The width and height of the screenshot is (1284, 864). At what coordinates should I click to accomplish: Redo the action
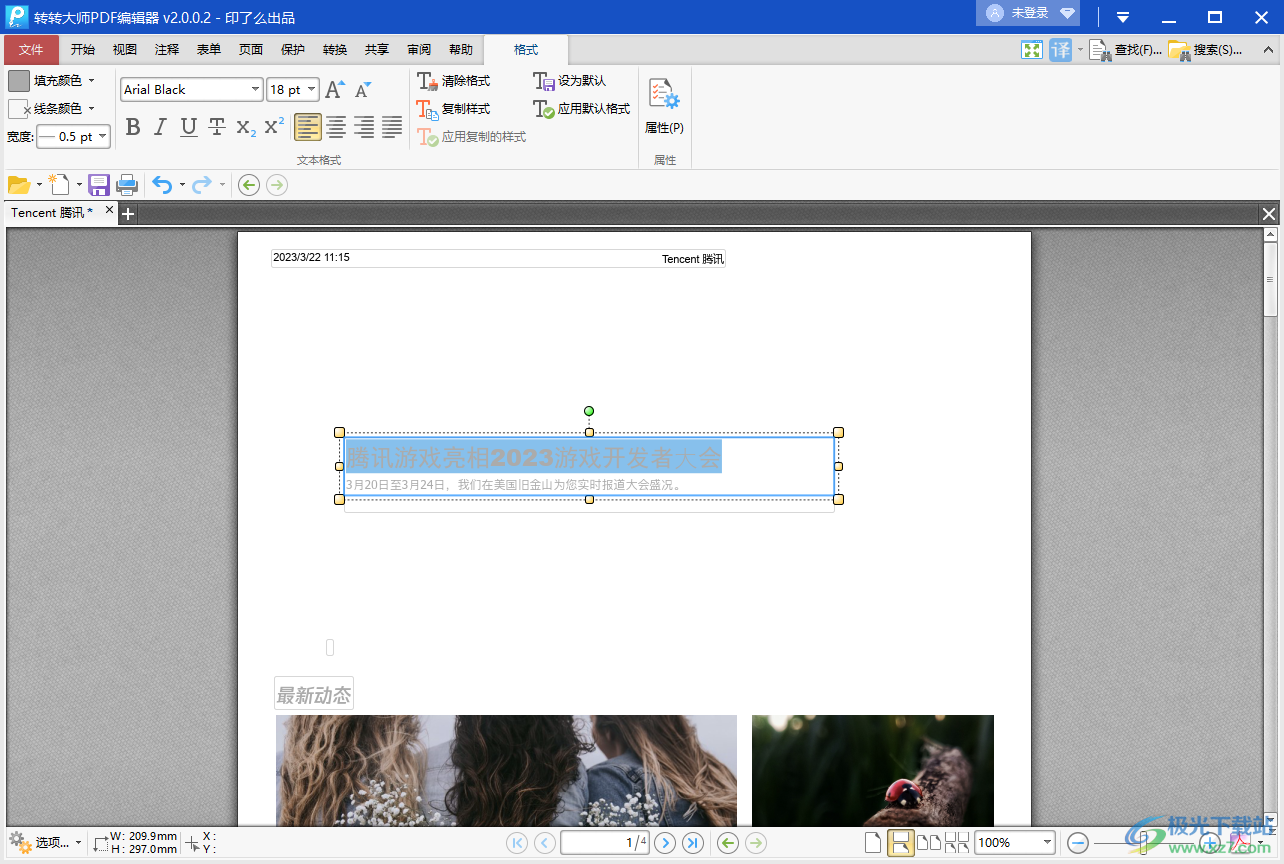point(202,185)
